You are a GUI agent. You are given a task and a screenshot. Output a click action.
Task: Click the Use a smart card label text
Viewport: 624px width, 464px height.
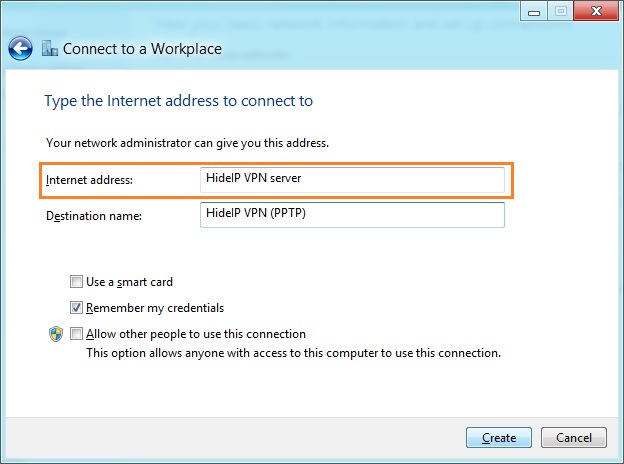(129, 282)
